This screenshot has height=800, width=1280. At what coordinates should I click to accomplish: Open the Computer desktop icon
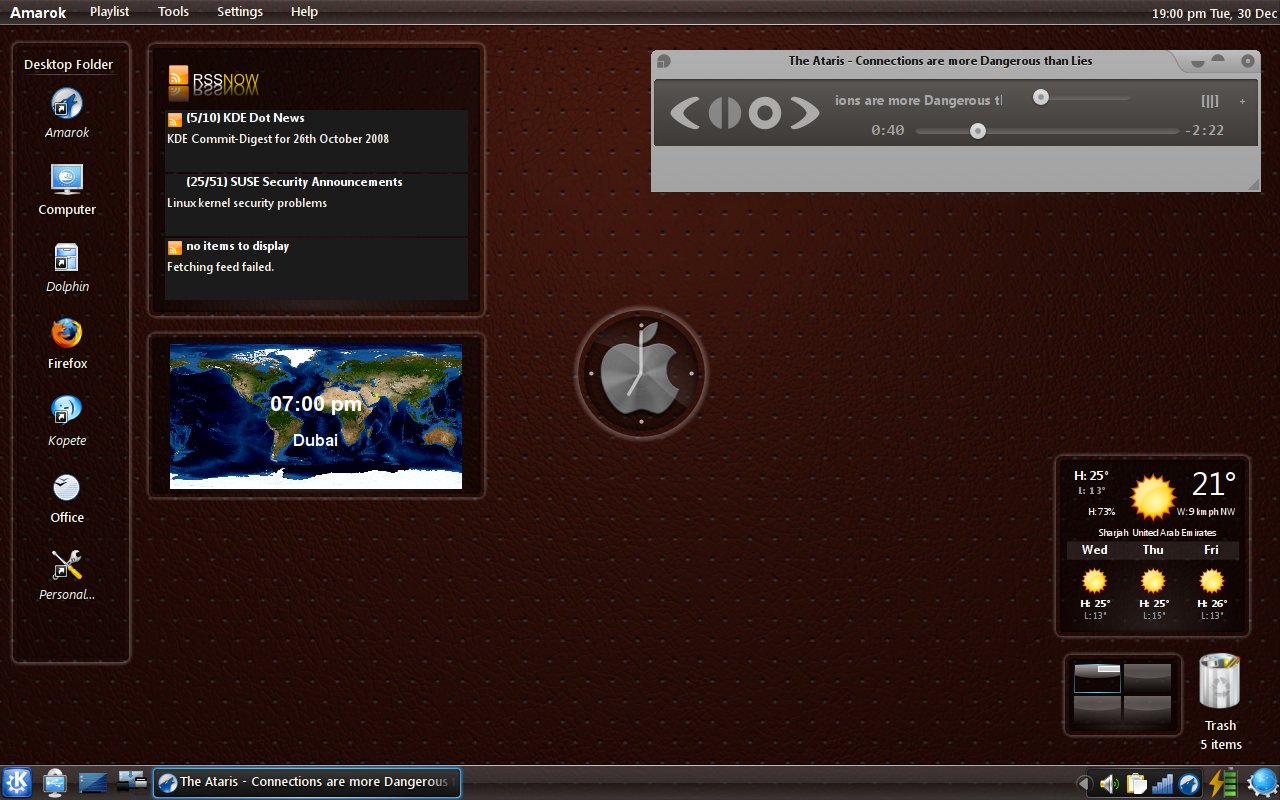[67, 180]
